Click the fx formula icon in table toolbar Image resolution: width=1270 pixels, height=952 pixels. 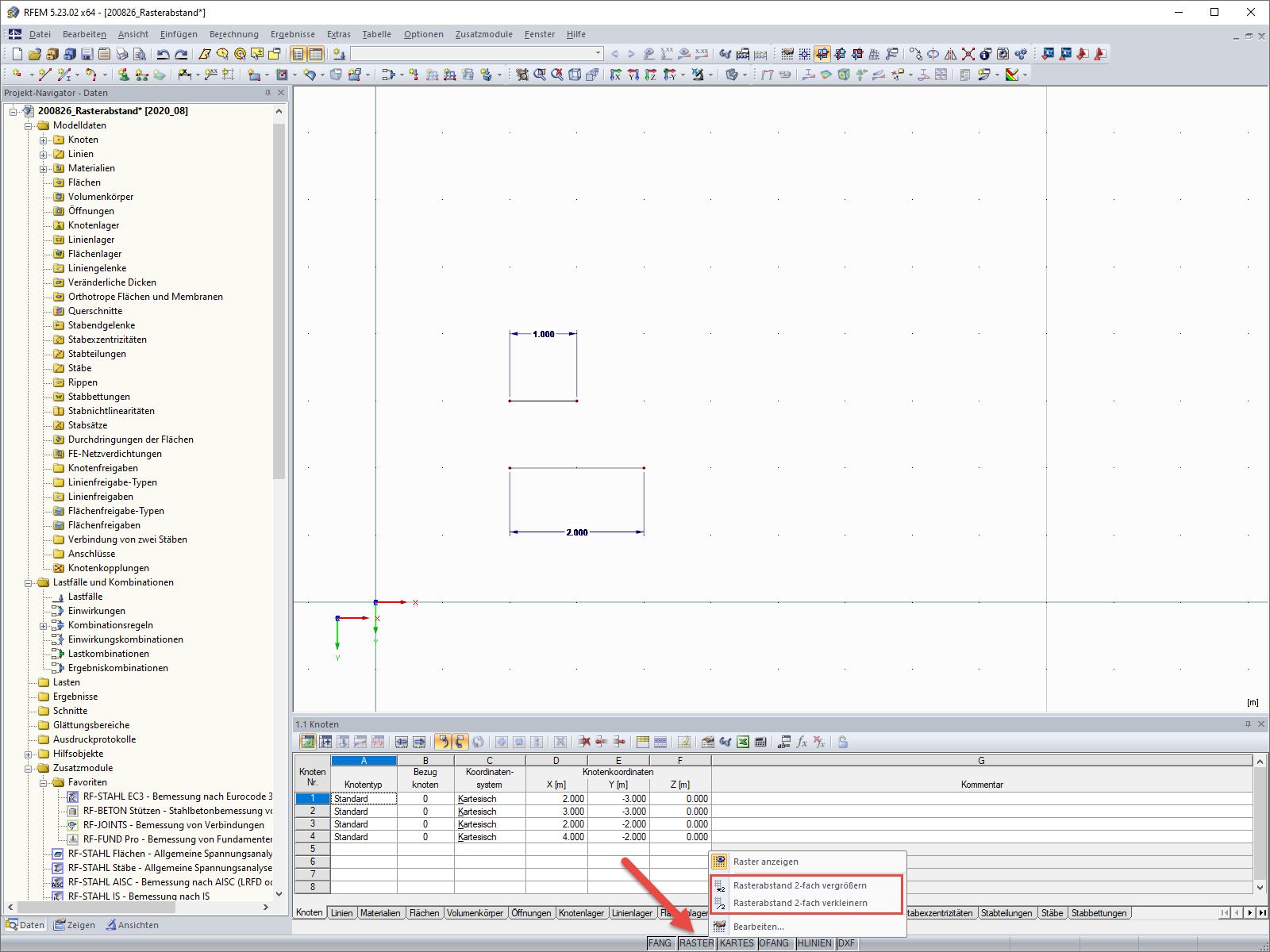pos(802,742)
